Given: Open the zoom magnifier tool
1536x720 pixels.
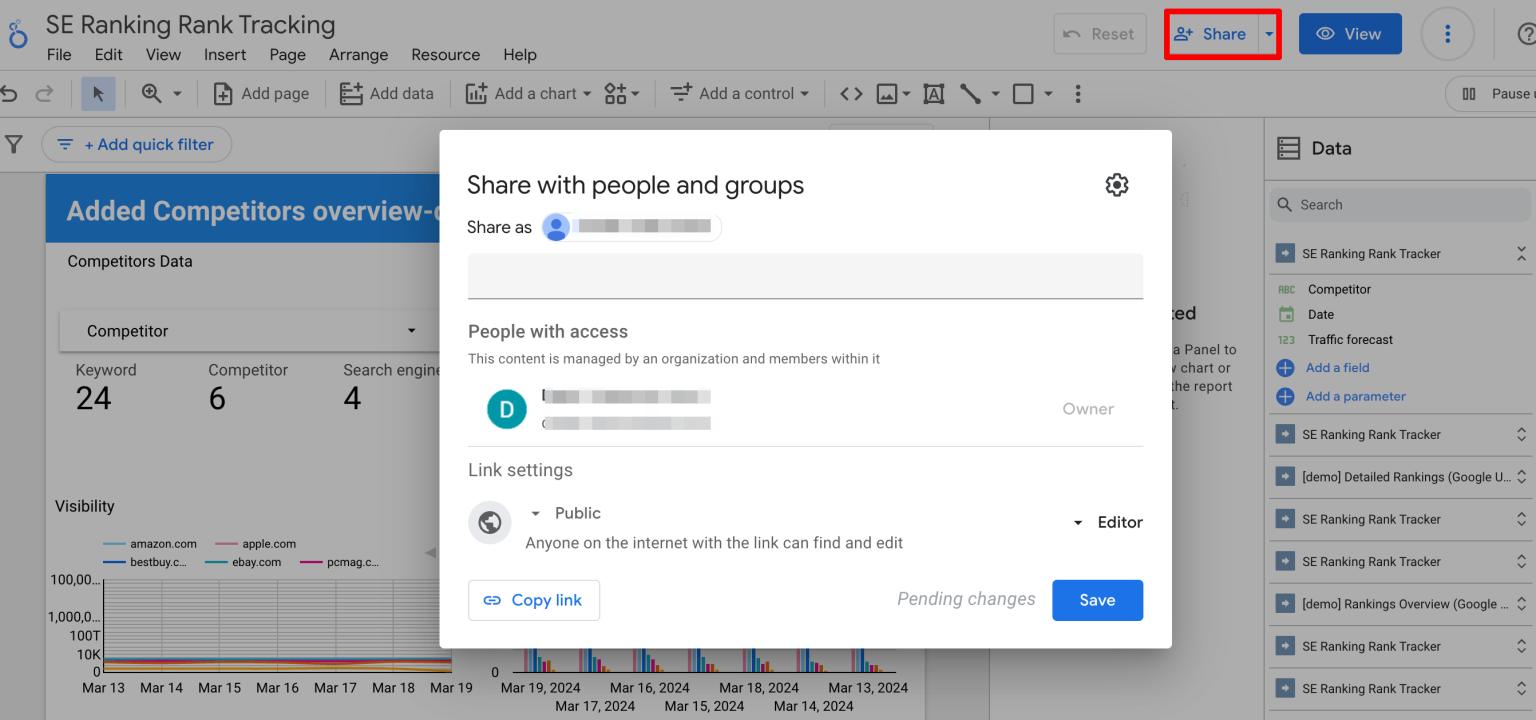Looking at the screenshot, I should tap(152, 93).
